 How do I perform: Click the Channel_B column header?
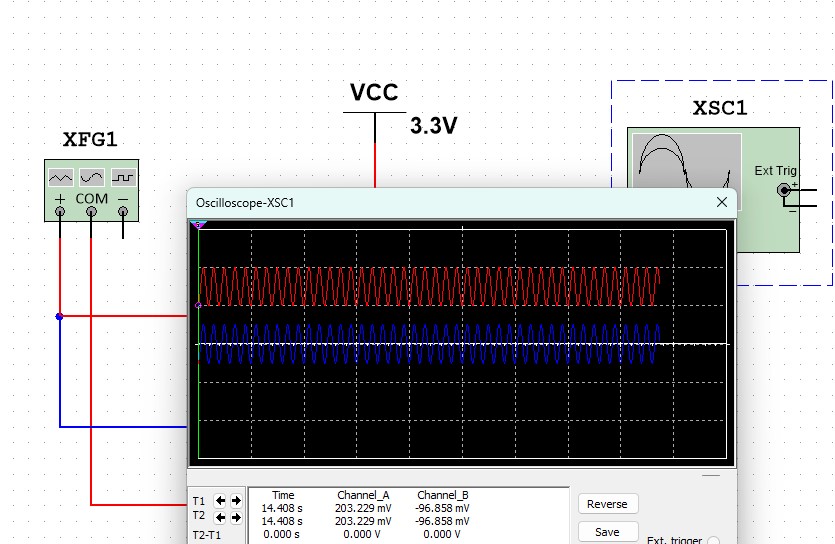point(443,495)
